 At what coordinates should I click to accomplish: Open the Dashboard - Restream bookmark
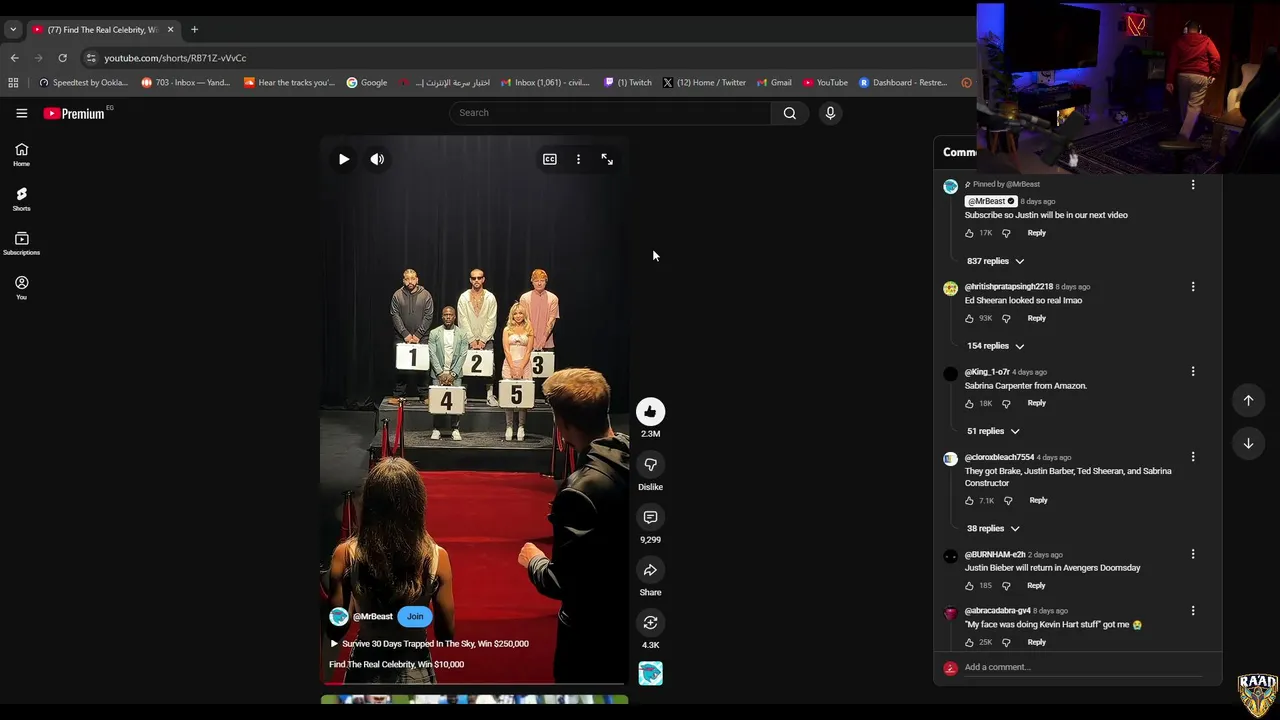click(903, 83)
